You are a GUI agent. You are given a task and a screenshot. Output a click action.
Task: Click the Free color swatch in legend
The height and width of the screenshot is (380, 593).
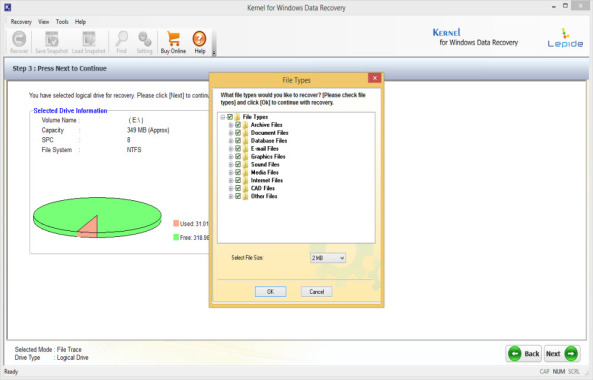click(x=176, y=237)
